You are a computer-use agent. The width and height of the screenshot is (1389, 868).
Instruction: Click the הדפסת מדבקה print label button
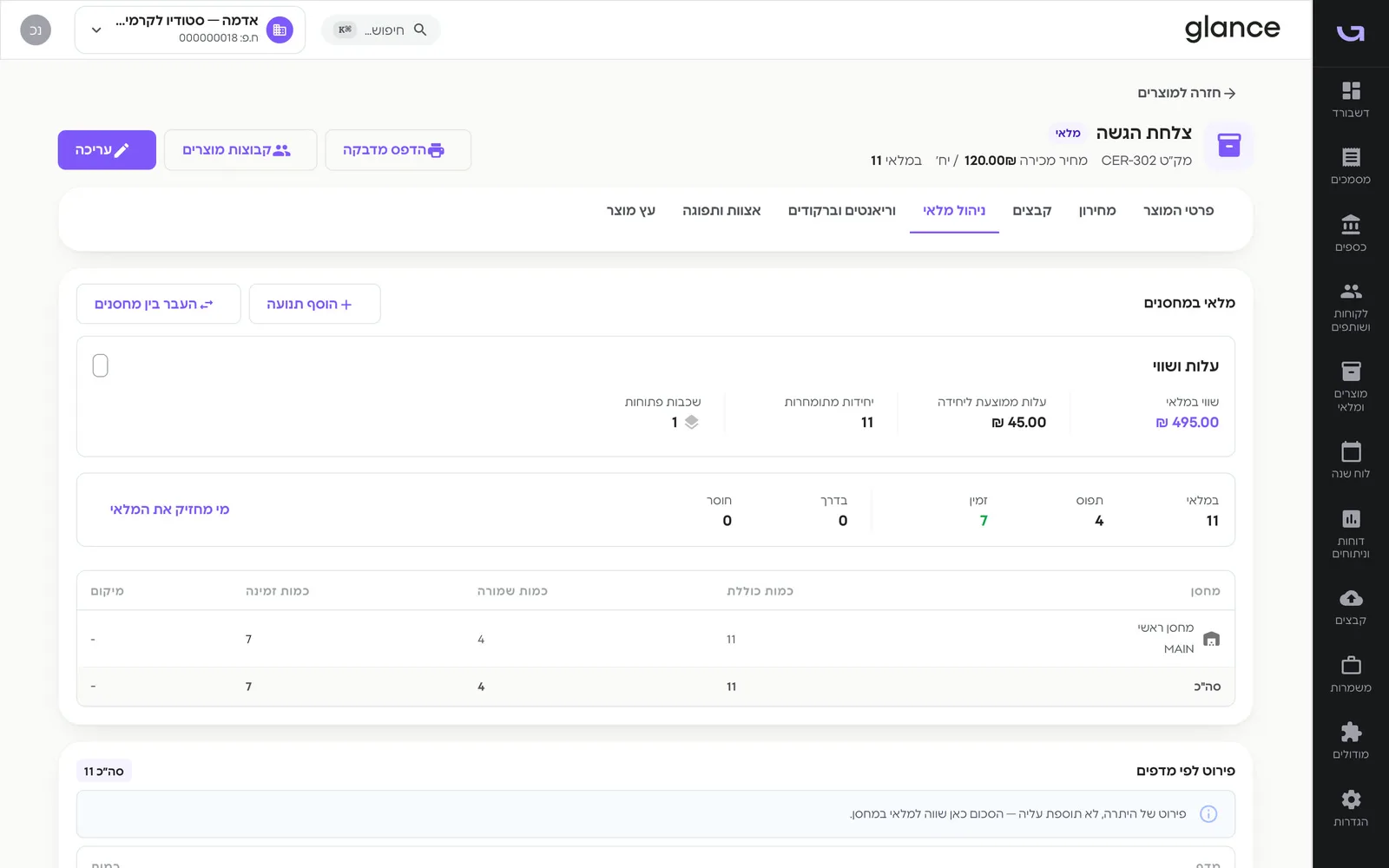(398, 150)
